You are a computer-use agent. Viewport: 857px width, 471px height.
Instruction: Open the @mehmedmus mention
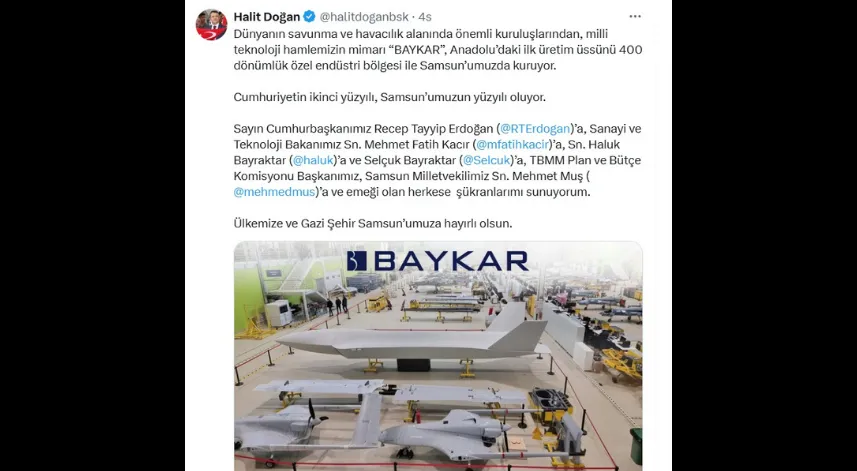(x=274, y=192)
